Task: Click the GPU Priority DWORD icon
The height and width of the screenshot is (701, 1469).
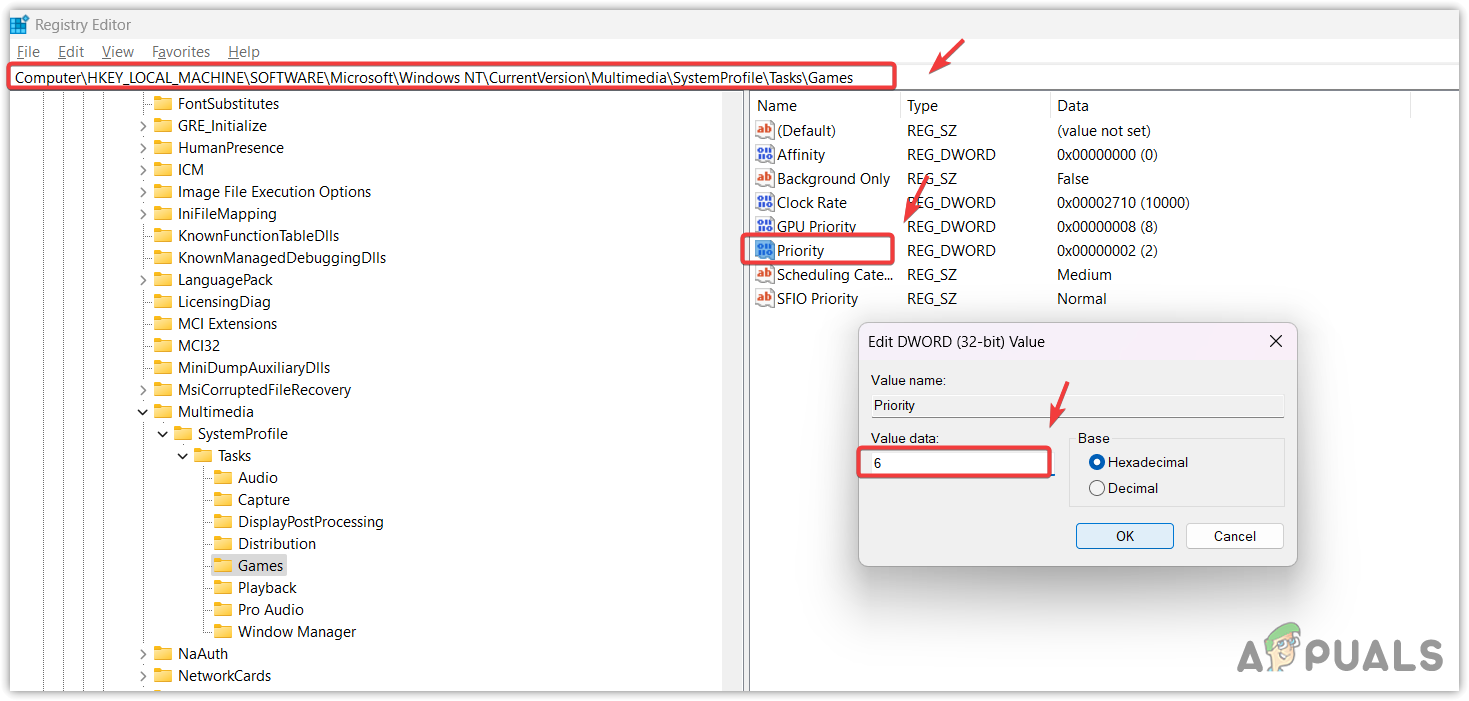Action: click(x=765, y=226)
